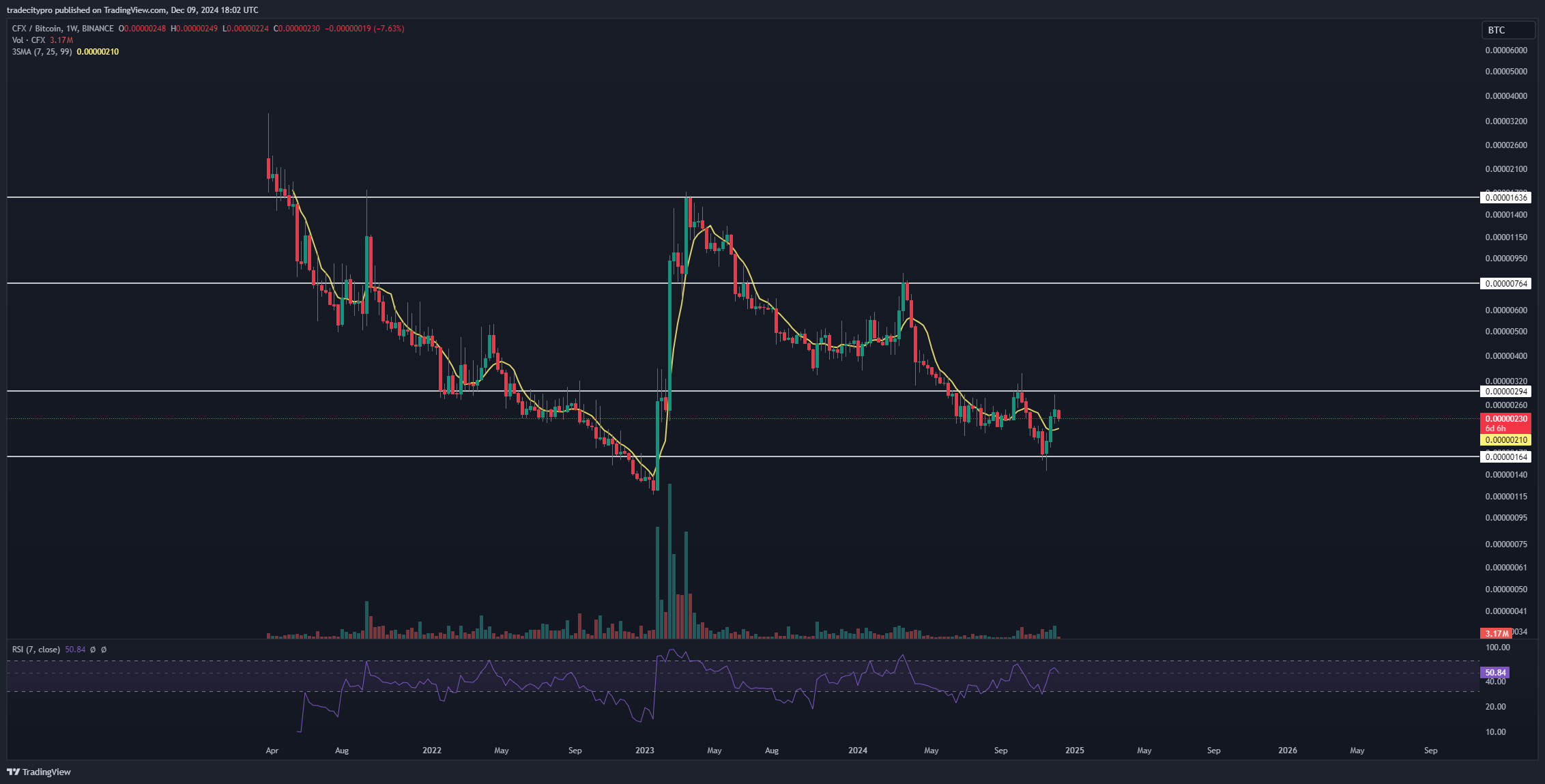The image size is (1545, 784).
Task: Click the 2026 label on time axis
Action: [x=1287, y=751]
